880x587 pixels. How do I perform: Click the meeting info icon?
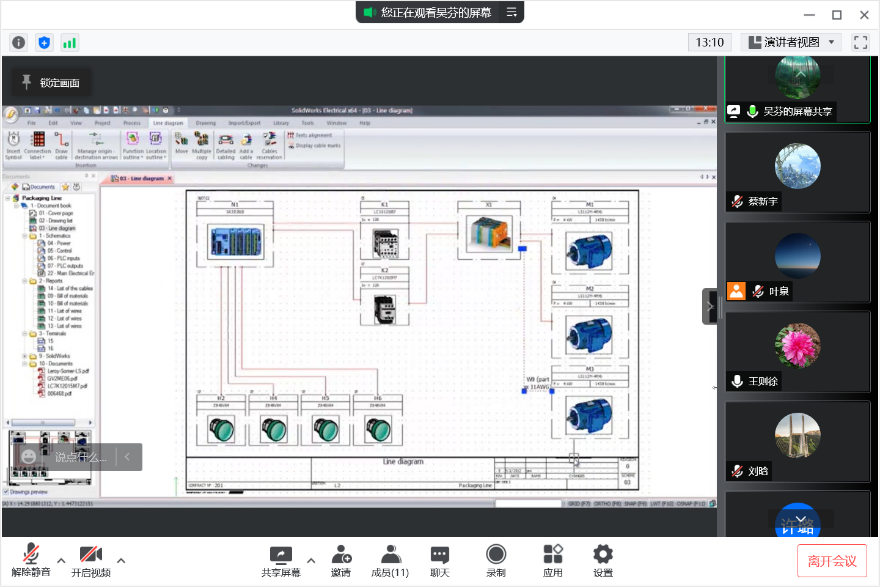[18, 42]
